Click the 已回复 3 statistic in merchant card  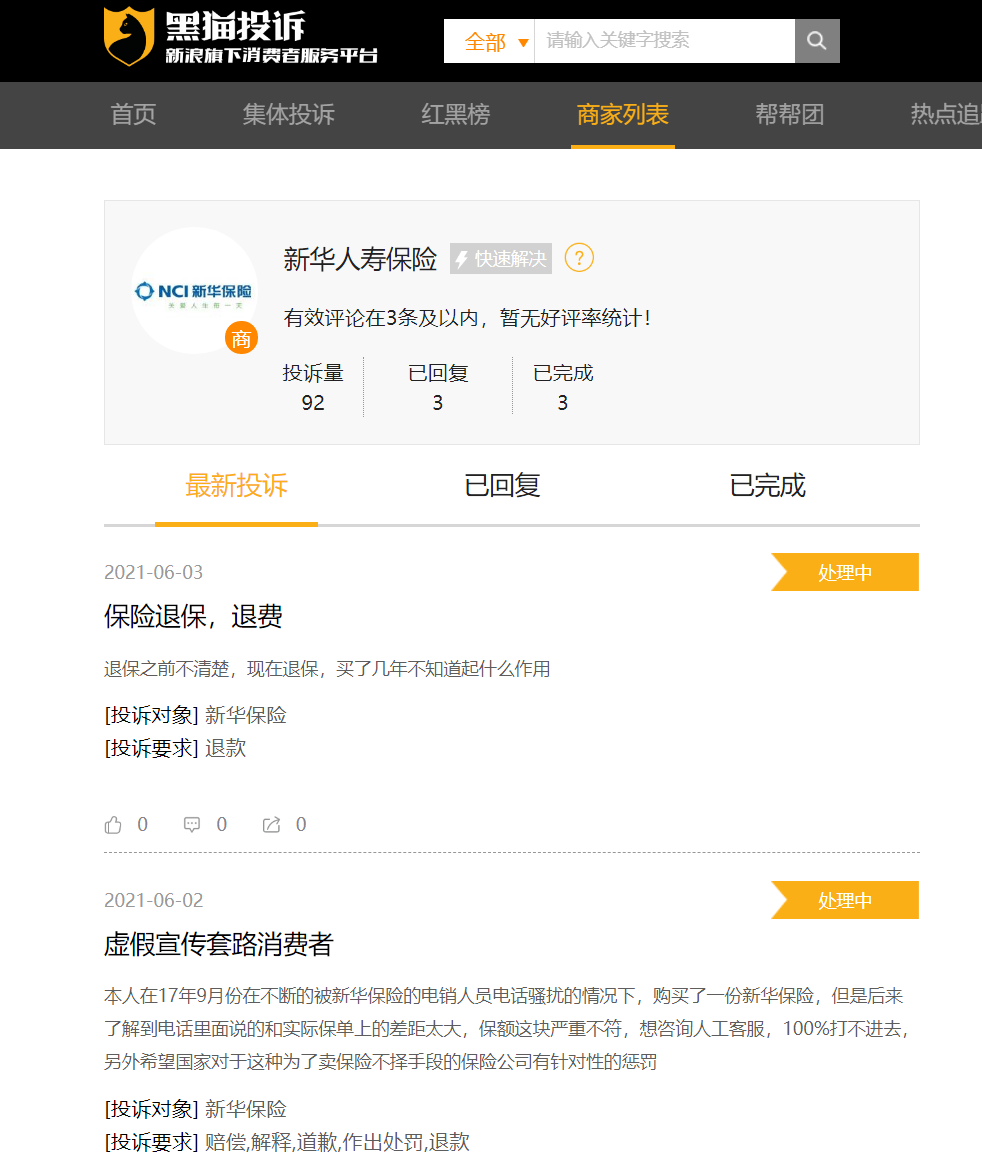pos(438,387)
